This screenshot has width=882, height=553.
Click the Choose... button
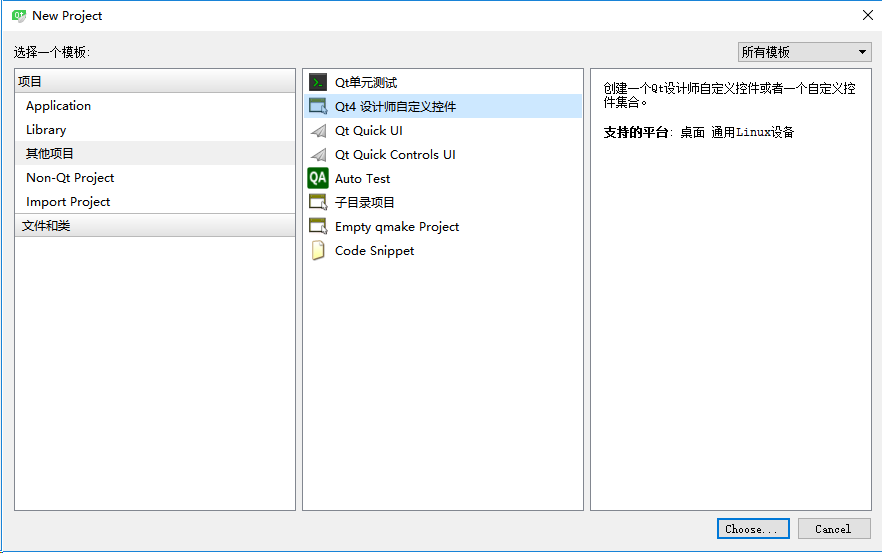tap(753, 529)
